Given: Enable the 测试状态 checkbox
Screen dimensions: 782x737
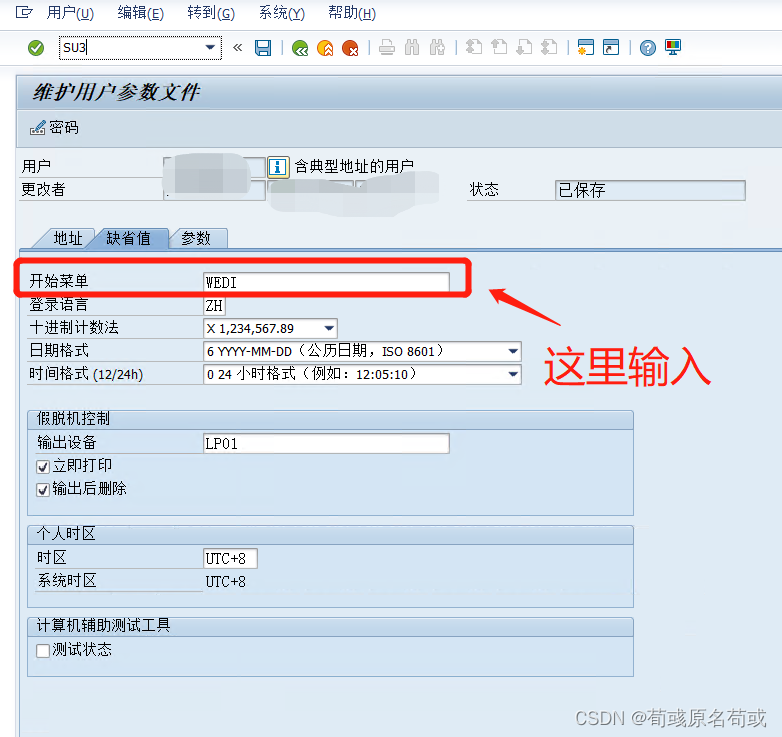Looking at the screenshot, I should [x=43, y=651].
